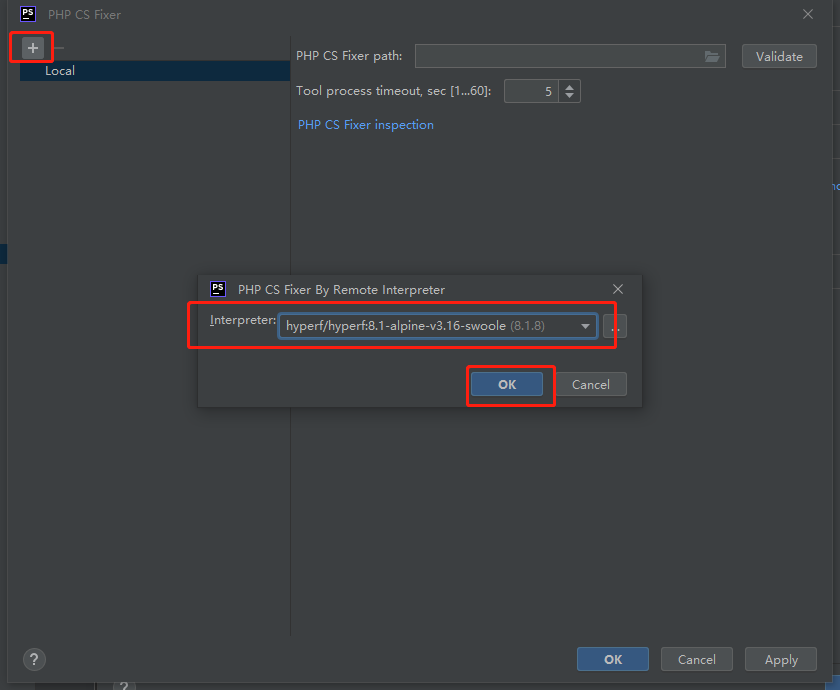This screenshot has width=840, height=690.
Task: Click the plus icon to add configuration
Action: (x=33, y=48)
